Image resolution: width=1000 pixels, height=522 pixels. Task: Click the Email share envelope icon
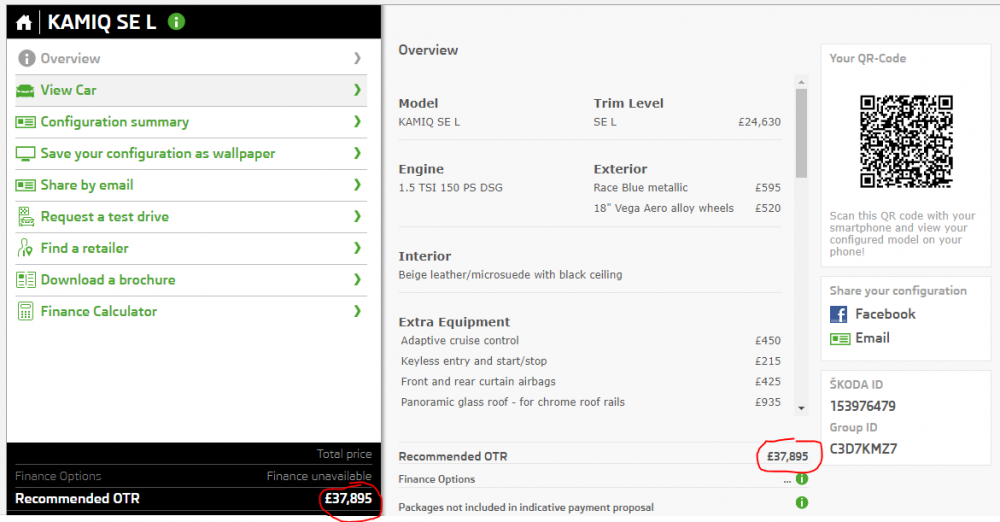click(840, 339)
